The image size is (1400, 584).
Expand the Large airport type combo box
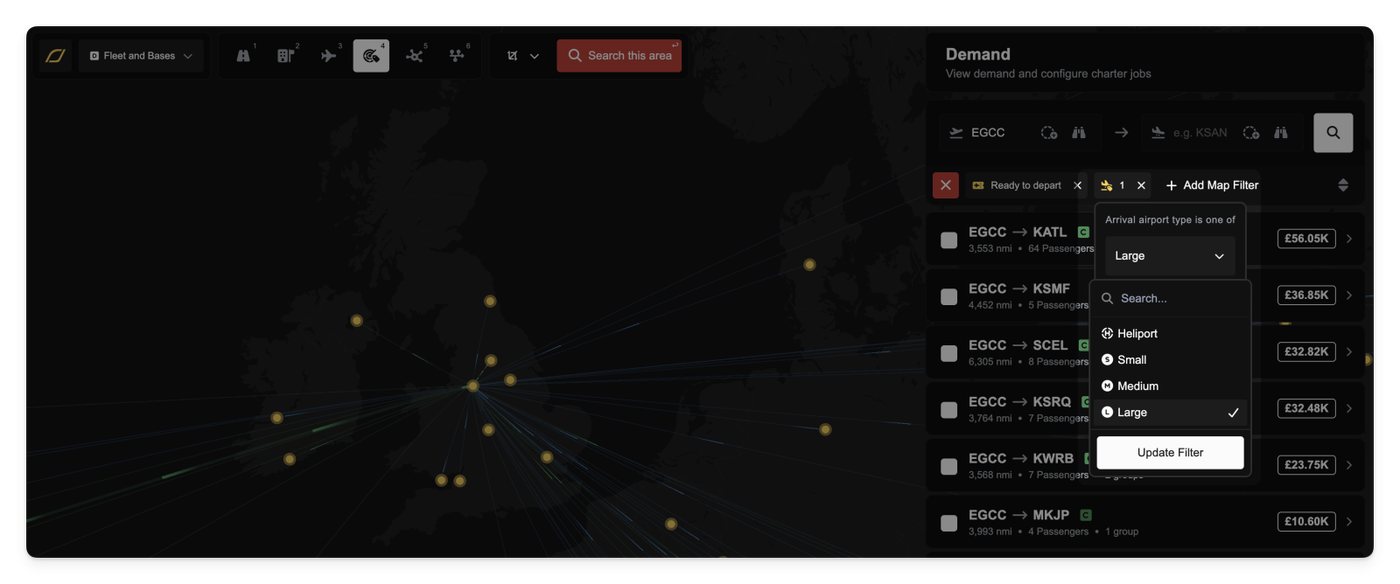[x=1169, y=256]
